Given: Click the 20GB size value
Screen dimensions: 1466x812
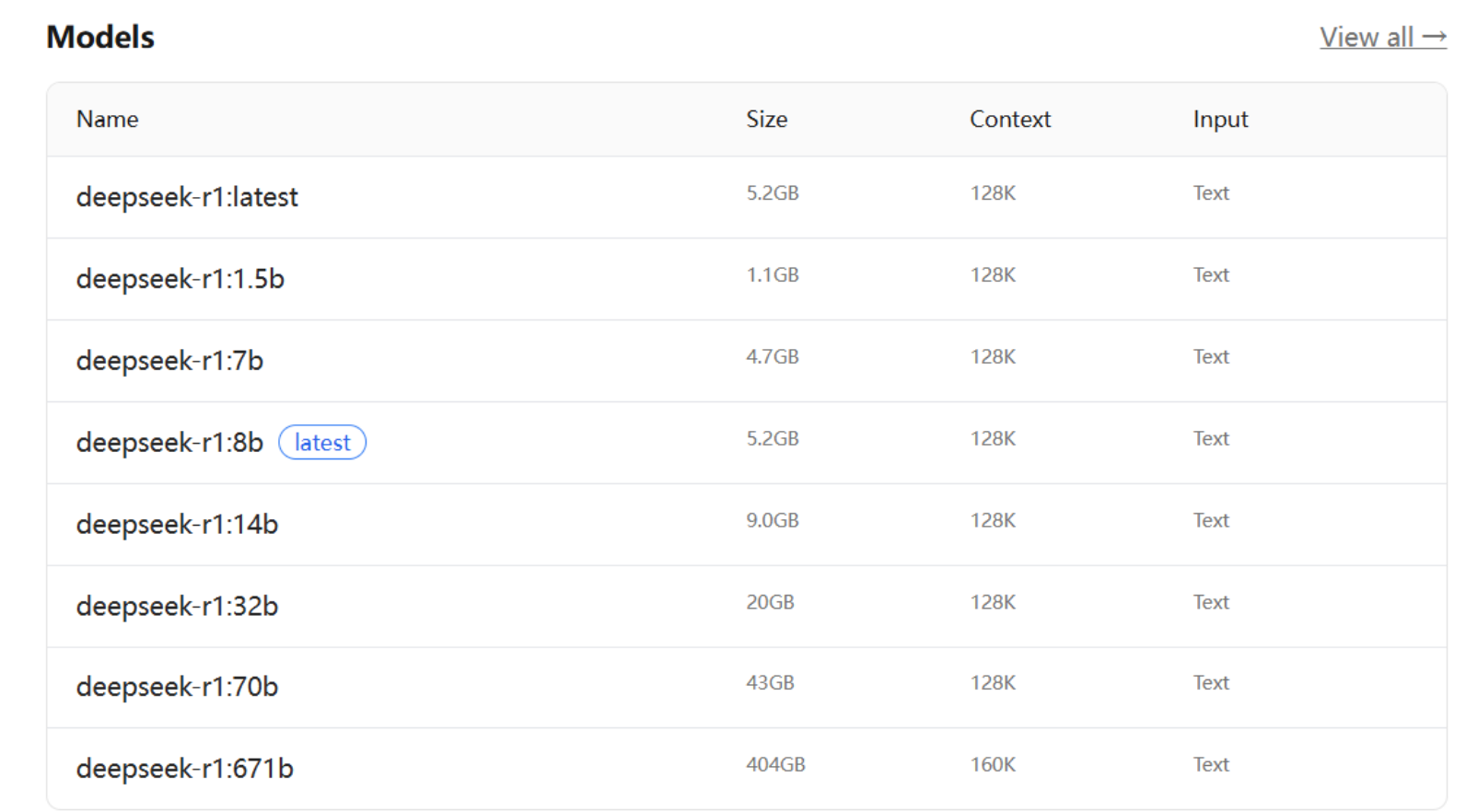Looking at the screenshot, I should (770, 603).
